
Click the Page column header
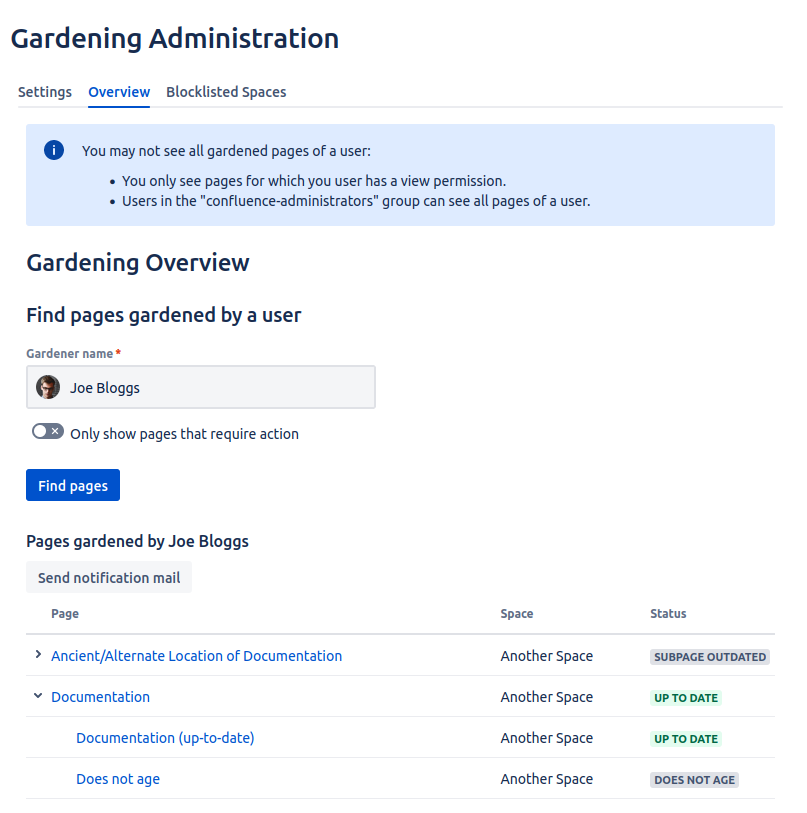65,614
